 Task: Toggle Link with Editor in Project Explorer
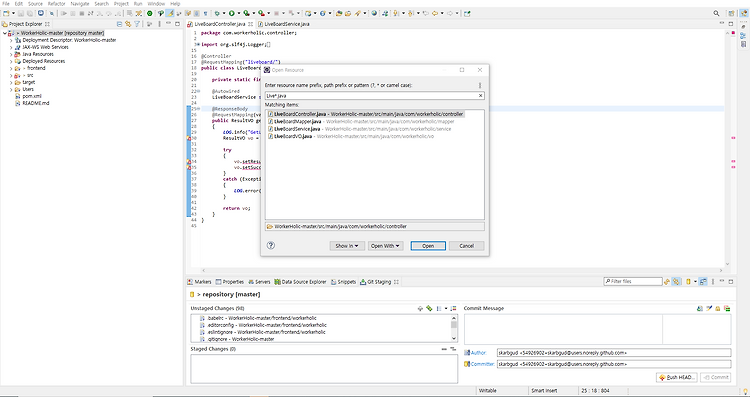[x=128, y=23]
